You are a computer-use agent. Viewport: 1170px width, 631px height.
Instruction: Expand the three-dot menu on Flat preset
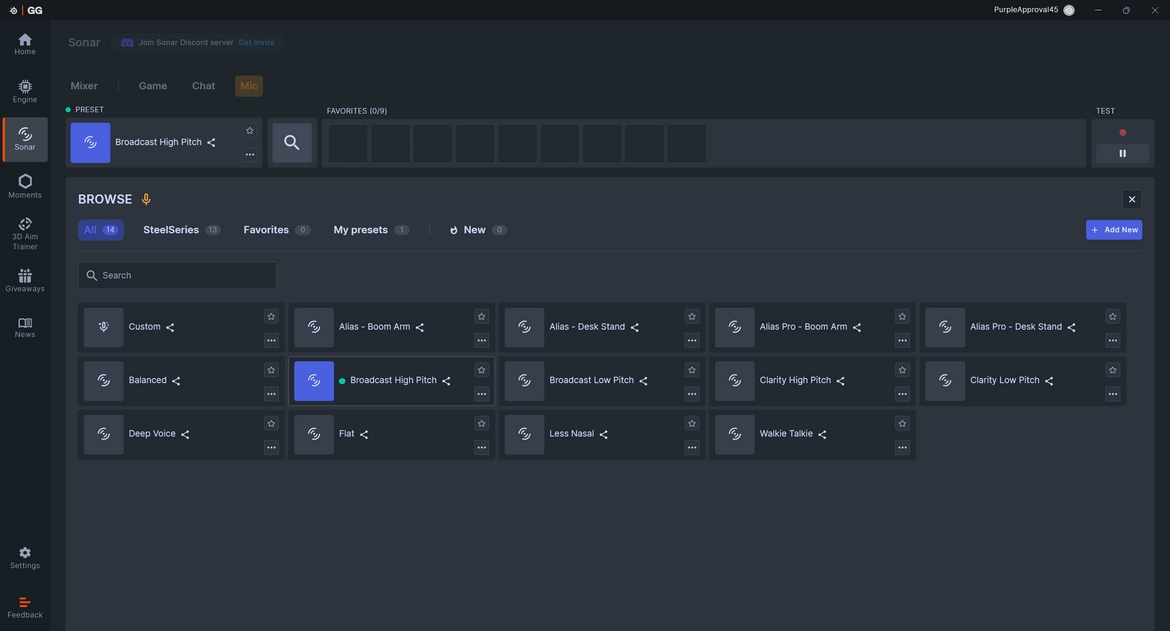click(481, 448)
